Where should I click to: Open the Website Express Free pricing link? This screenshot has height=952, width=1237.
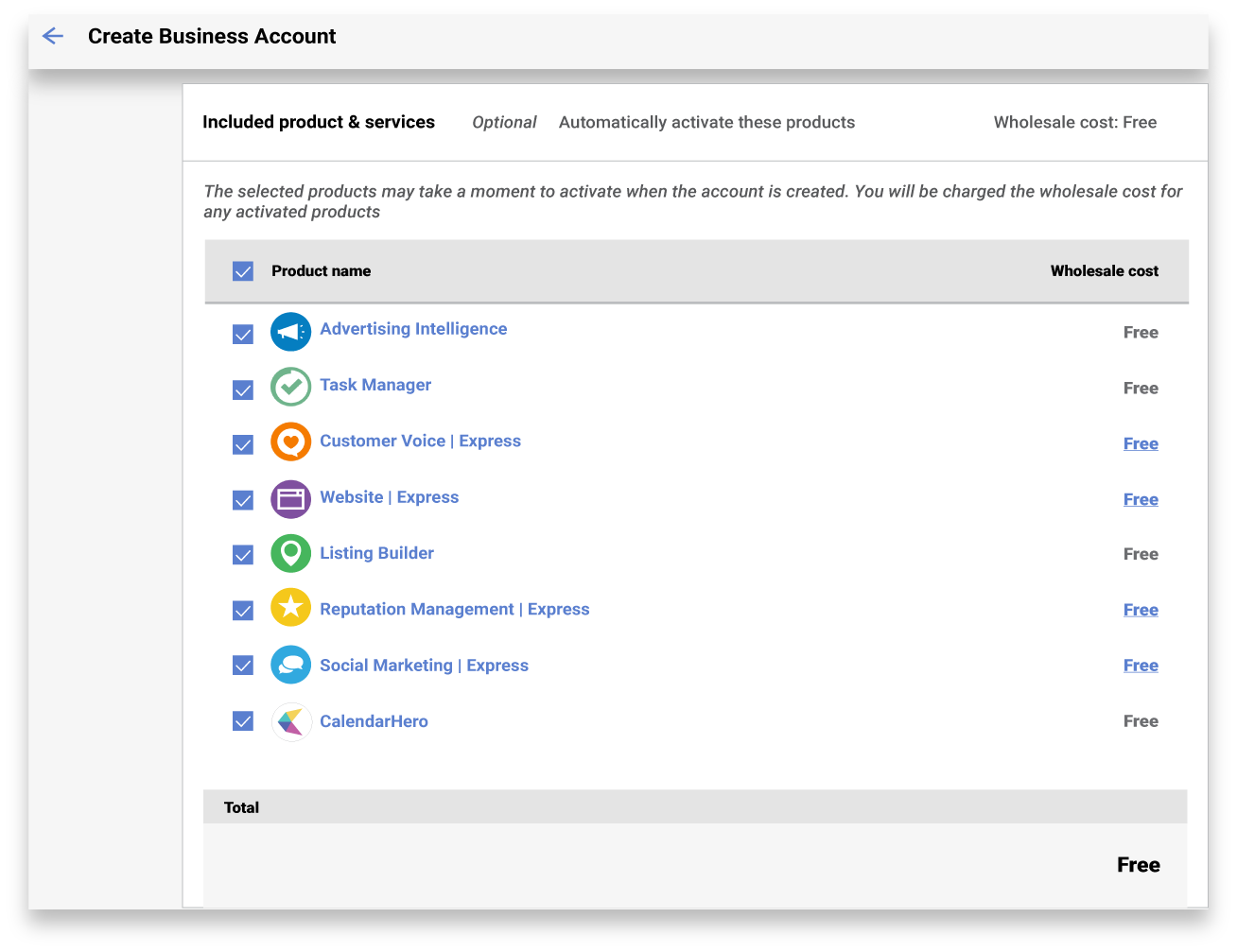[x=1141, y=499]
